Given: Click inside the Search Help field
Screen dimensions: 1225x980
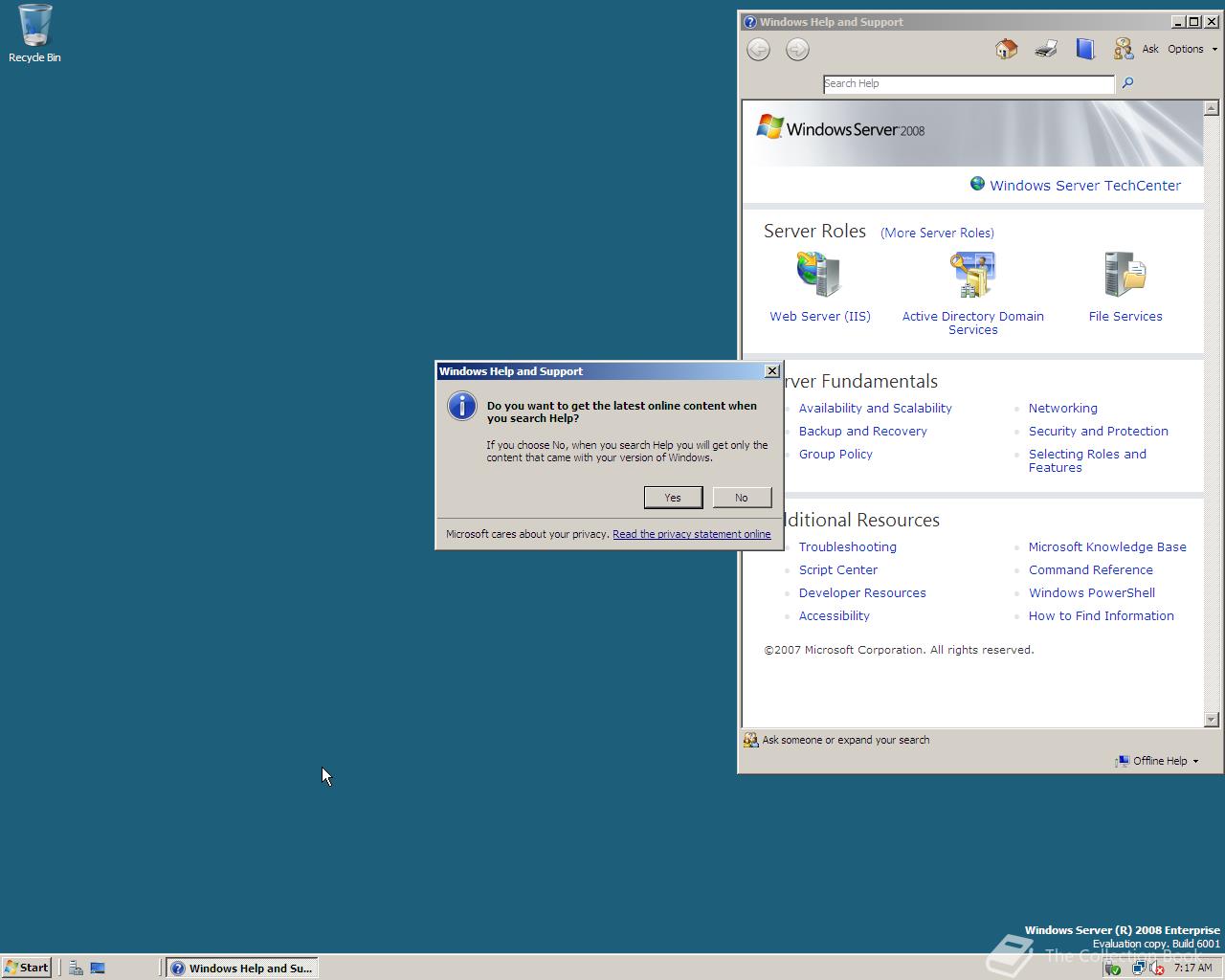Looking at the screenshot, I should coord(969,83).
